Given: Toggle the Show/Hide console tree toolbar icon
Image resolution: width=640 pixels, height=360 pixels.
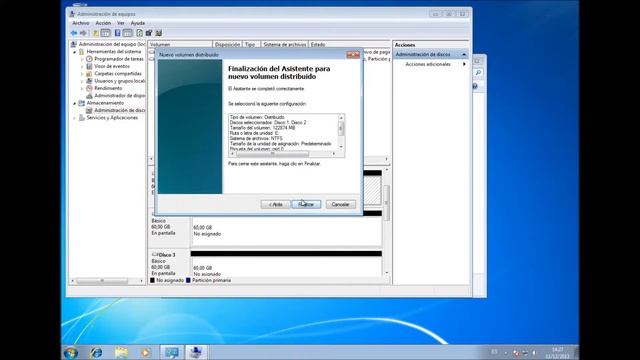Looking at the screenshot, I should (x=106, y=33).
